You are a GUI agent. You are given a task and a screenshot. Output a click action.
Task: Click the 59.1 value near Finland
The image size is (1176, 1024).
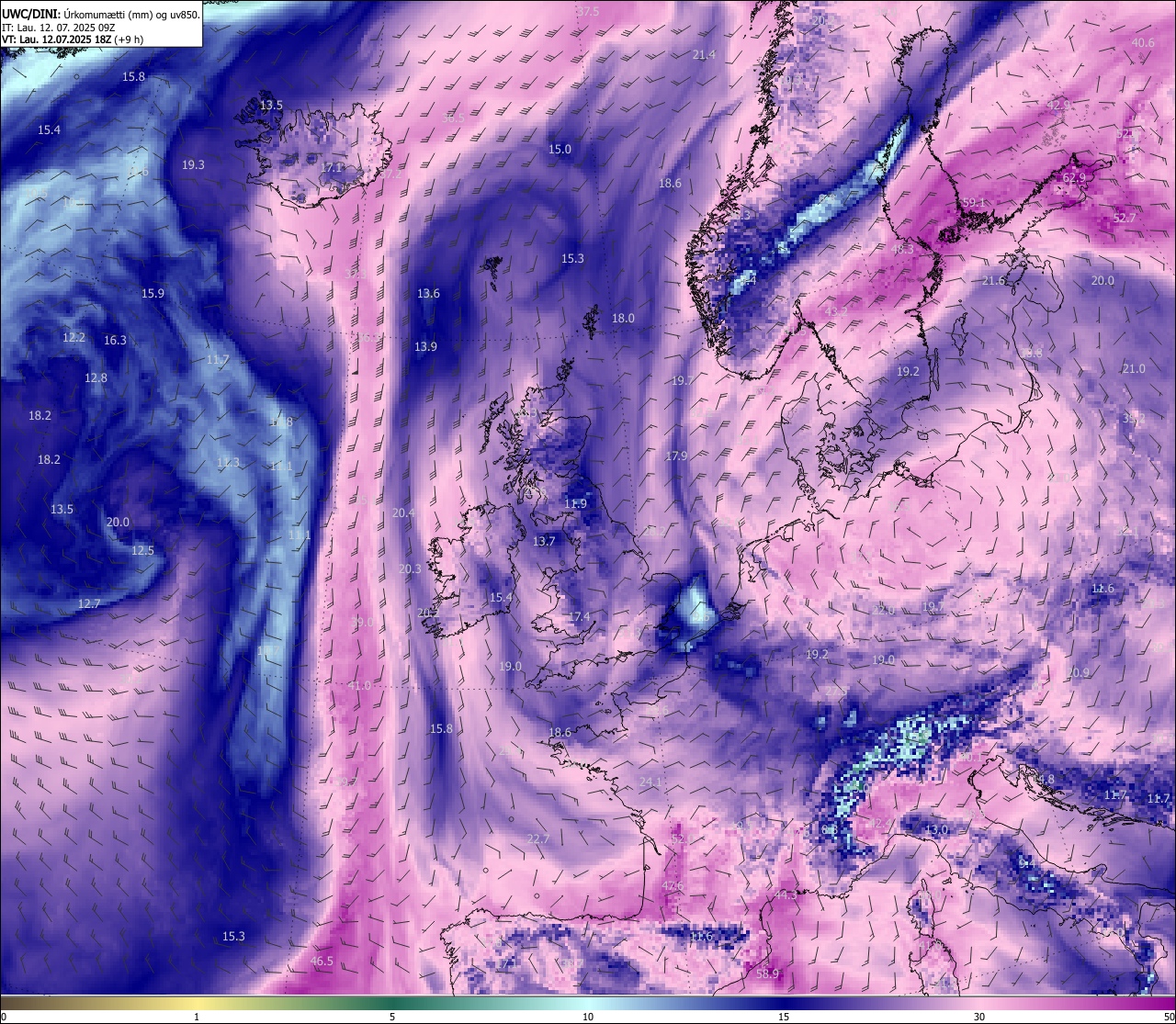(974, 203)
